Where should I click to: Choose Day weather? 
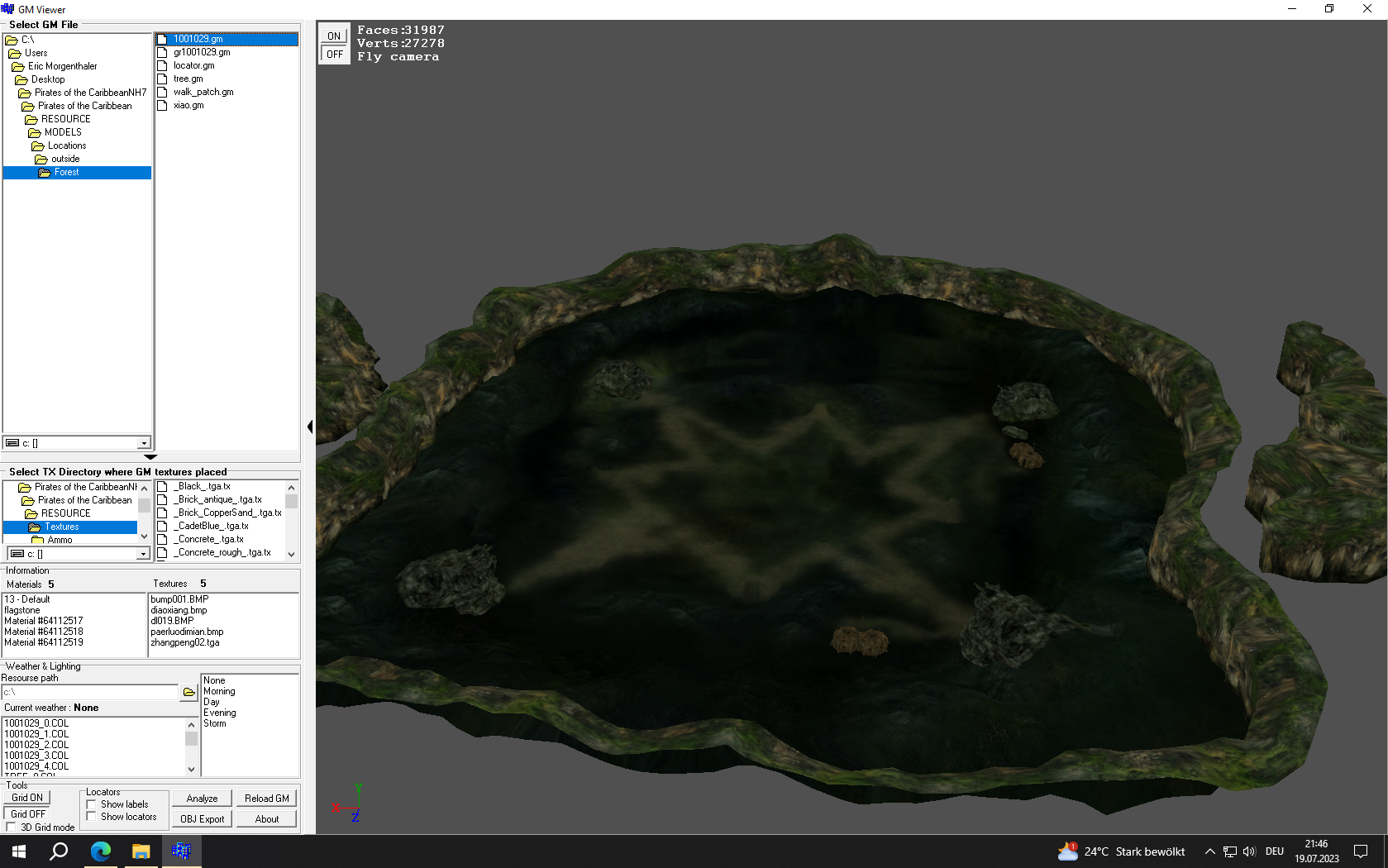pos(212,702)
